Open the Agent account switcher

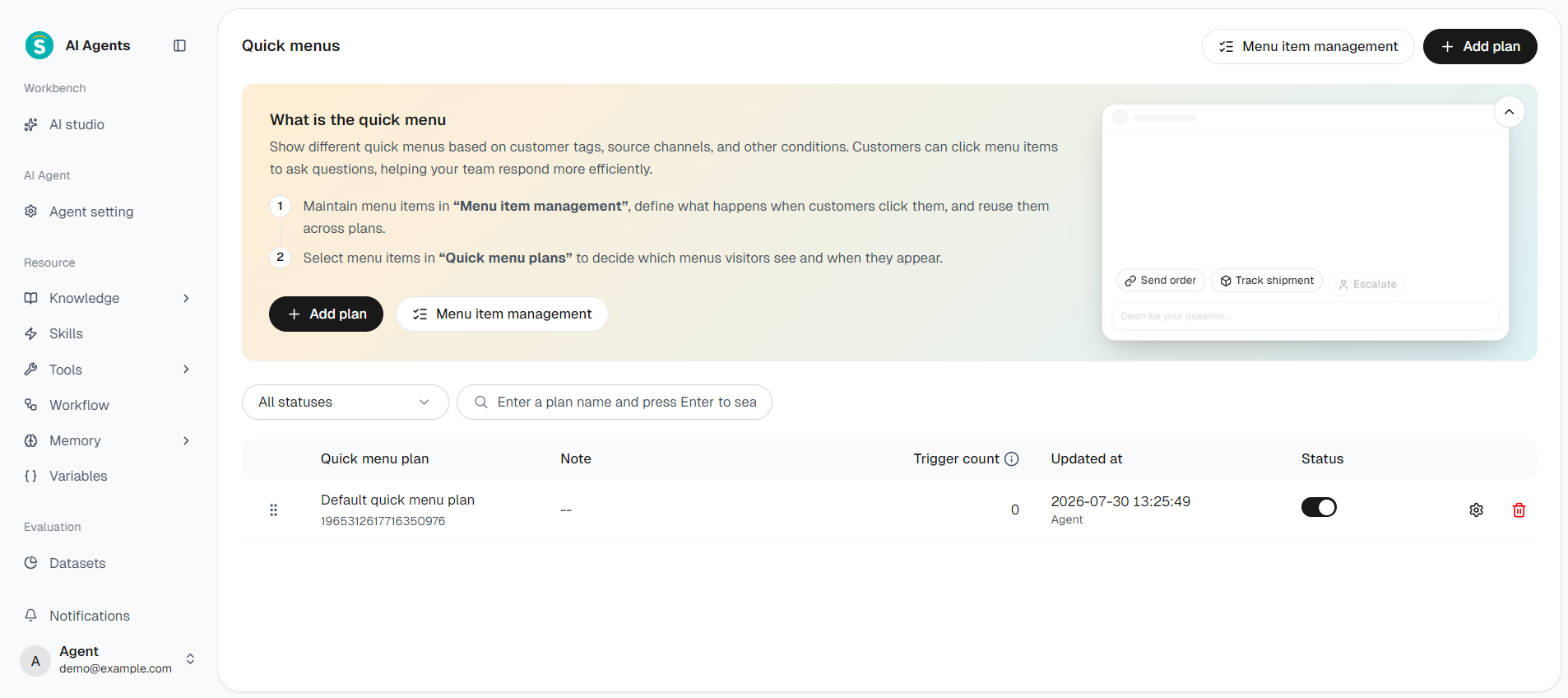(x=108, y=660)
